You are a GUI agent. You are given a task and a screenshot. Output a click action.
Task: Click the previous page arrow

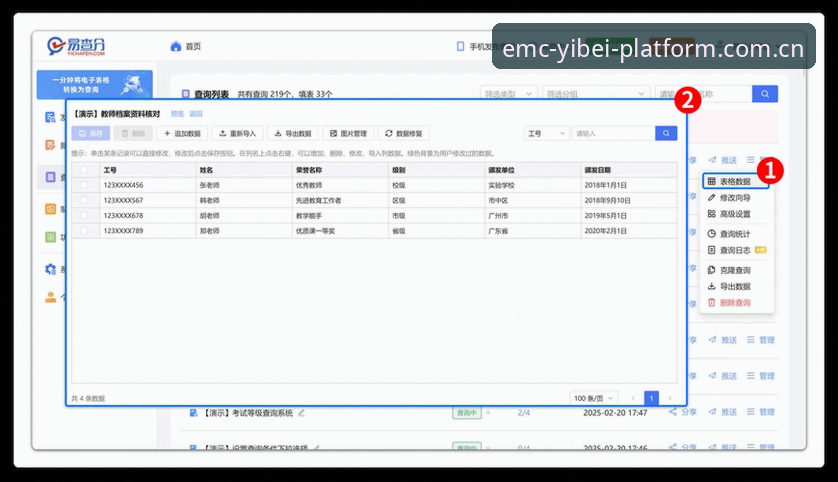pyautogui.click(x=633, y=398)
